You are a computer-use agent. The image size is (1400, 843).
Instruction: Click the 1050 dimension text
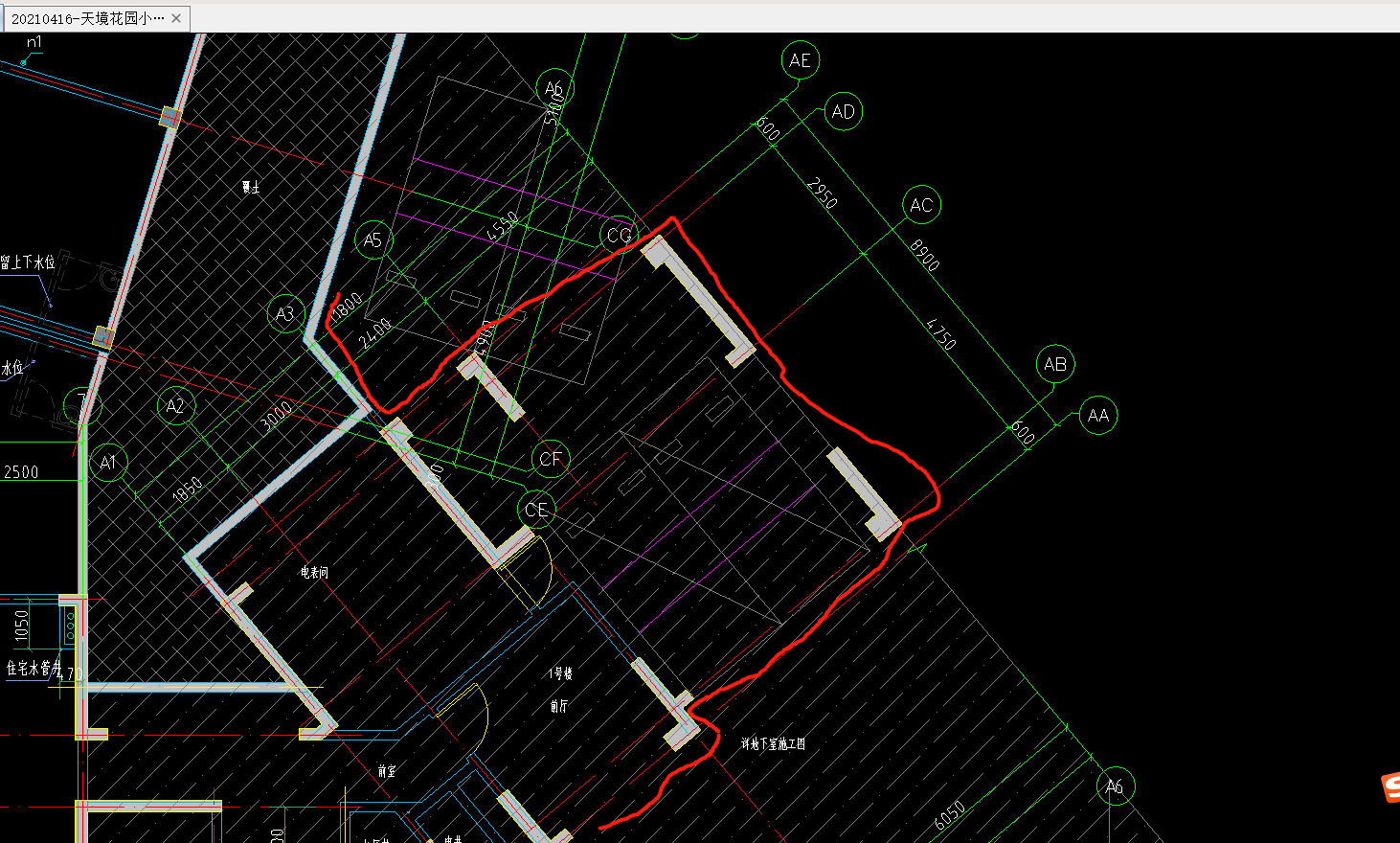[22, 627]
